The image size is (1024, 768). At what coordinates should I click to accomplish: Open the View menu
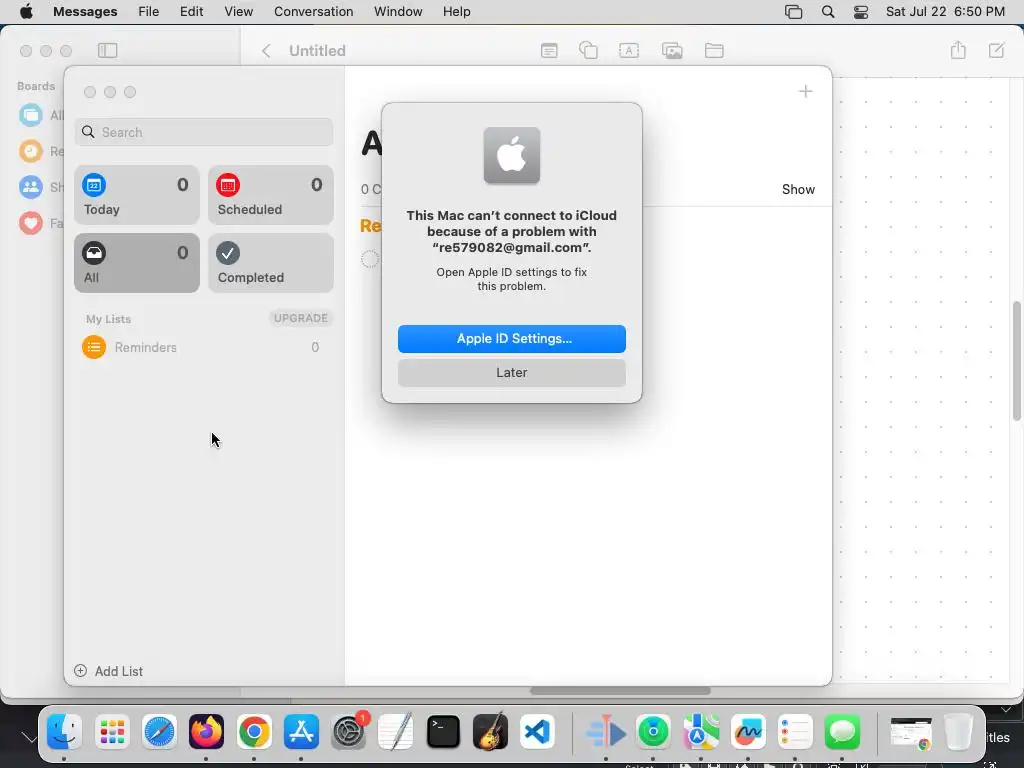[x=238, y=12]
